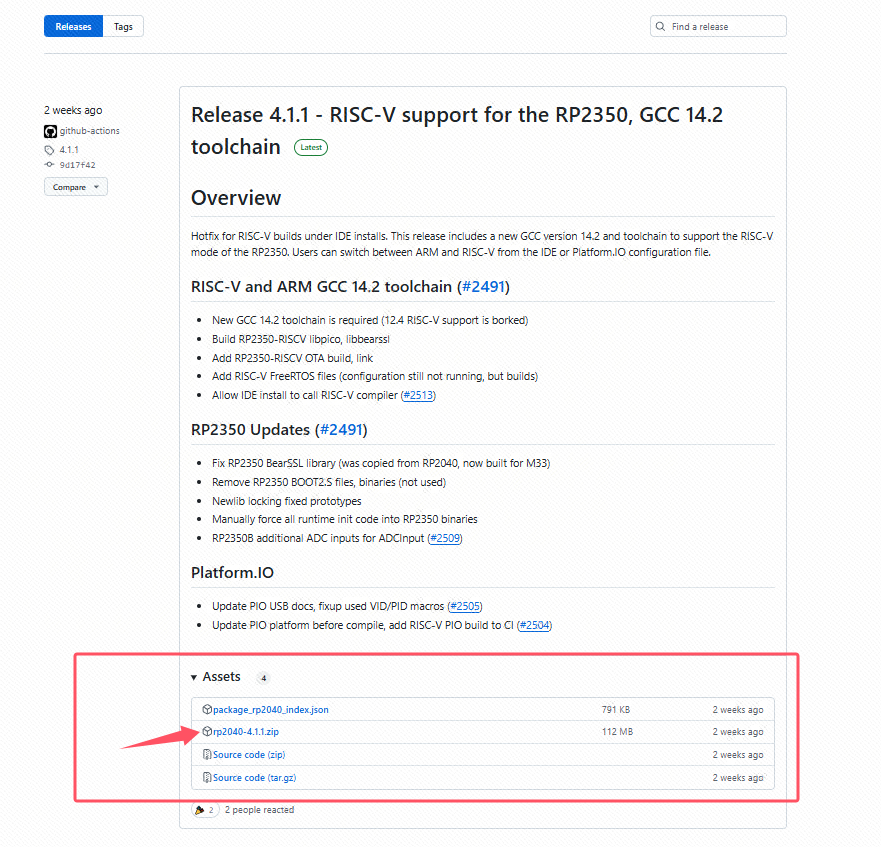Switch to the Tags tab
Screen dimensions: 881x847
point(123,27)
